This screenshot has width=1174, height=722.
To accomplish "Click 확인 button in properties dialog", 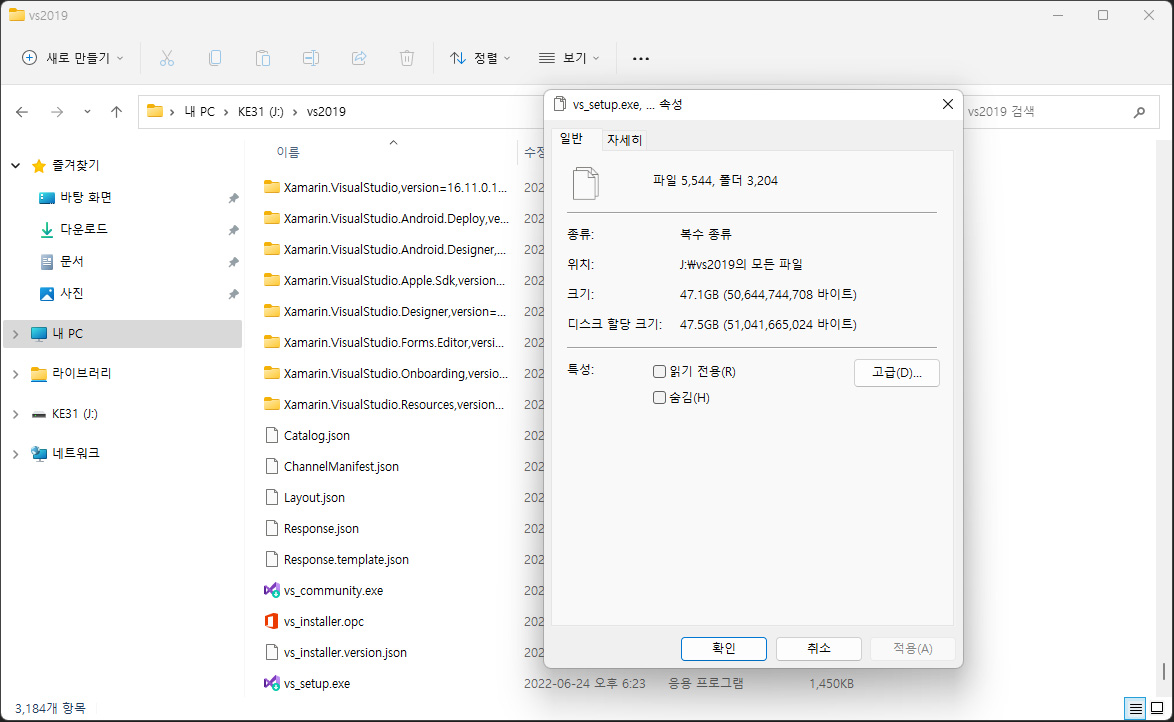I will pos(723,649).
